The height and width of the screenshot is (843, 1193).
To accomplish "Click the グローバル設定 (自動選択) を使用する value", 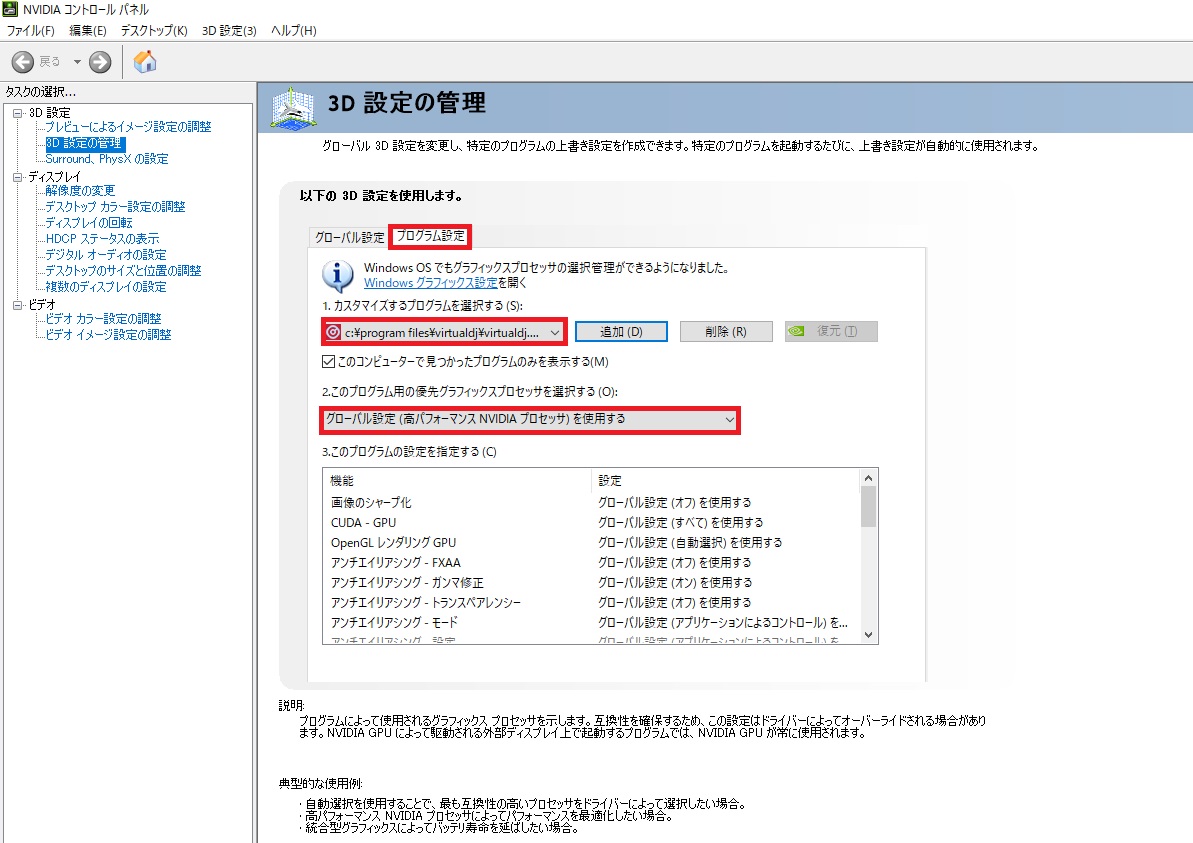I will (689, 542).
